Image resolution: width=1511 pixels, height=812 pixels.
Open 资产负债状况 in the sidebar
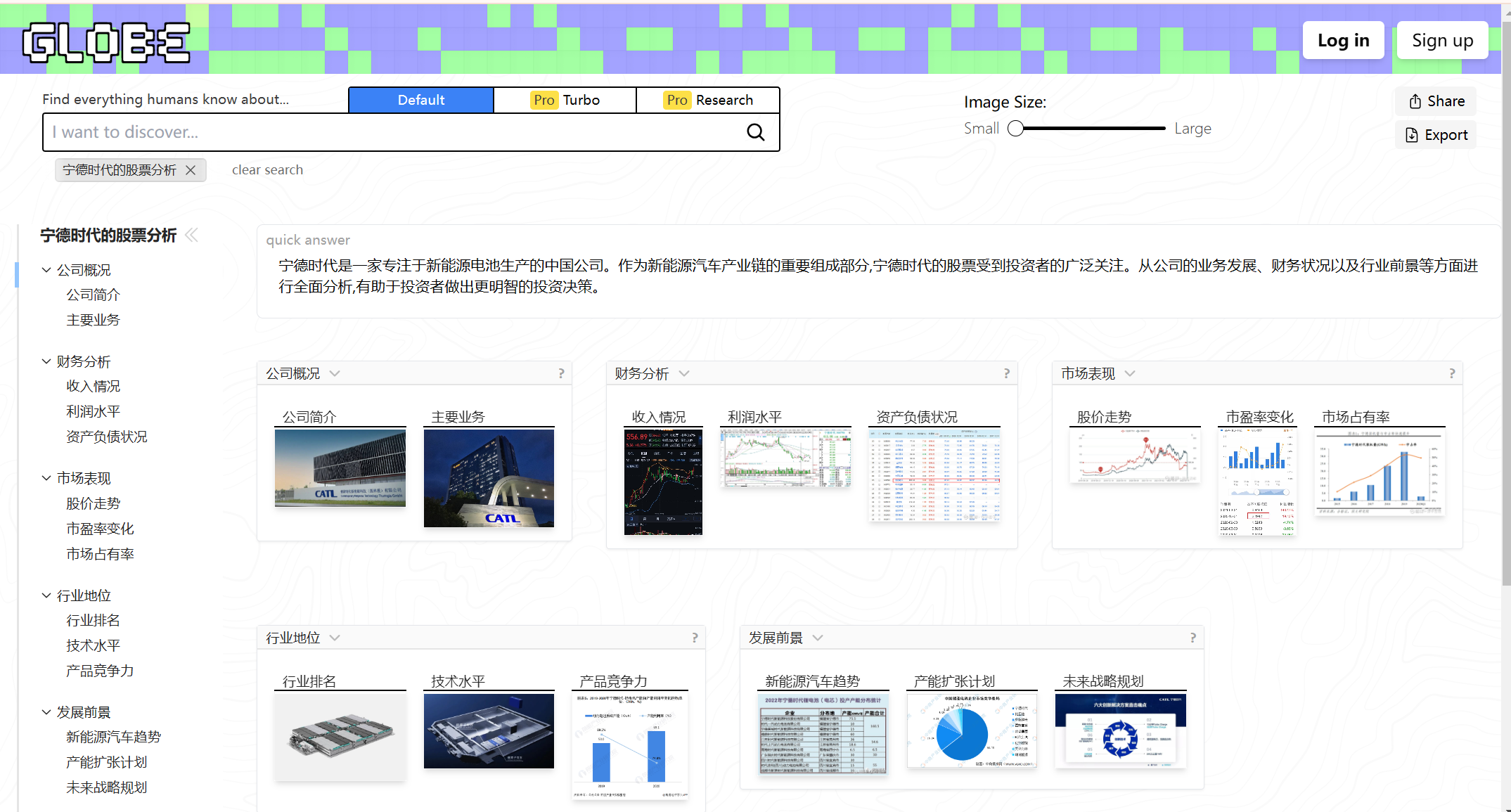coord(106,437)
